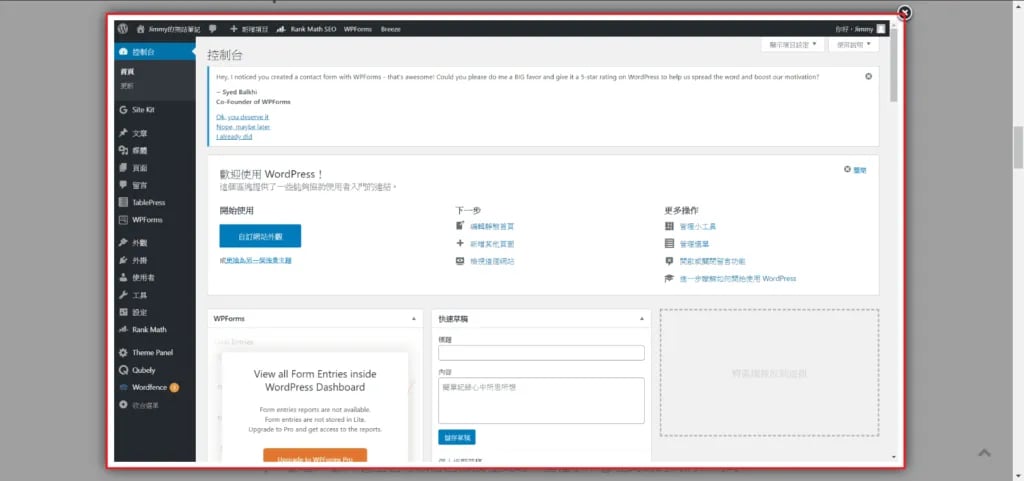
Task: Click the 編輯靜態首頁 link
Action: [x=492, y=226]
